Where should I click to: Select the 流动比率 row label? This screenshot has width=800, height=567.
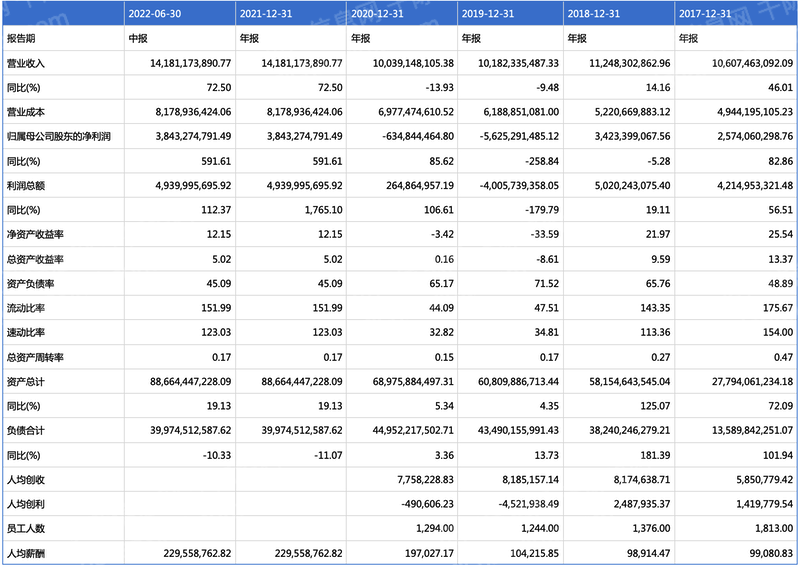coord(26,308)
